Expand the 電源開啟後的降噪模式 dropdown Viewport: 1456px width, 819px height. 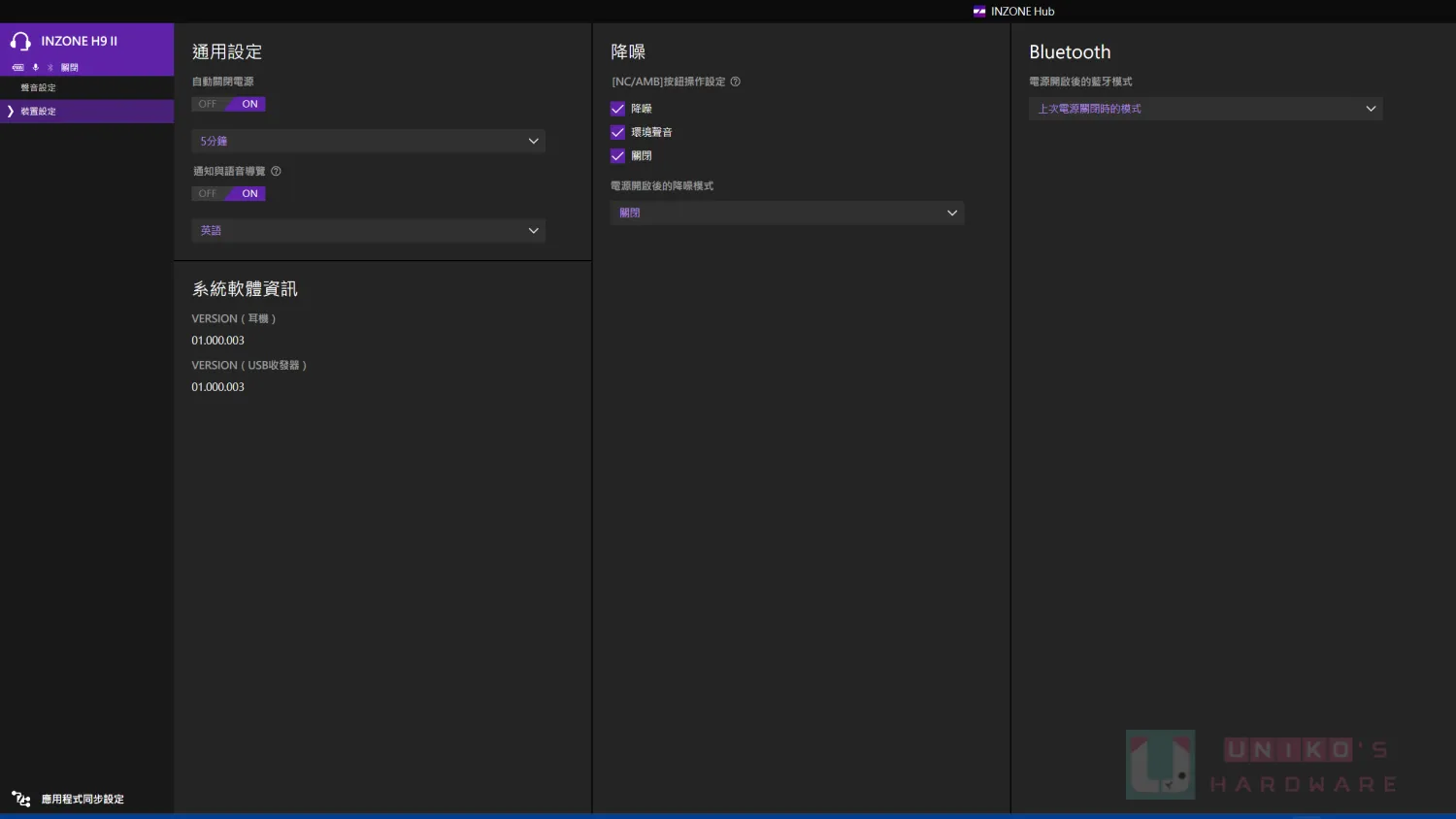tap(786, 213)
